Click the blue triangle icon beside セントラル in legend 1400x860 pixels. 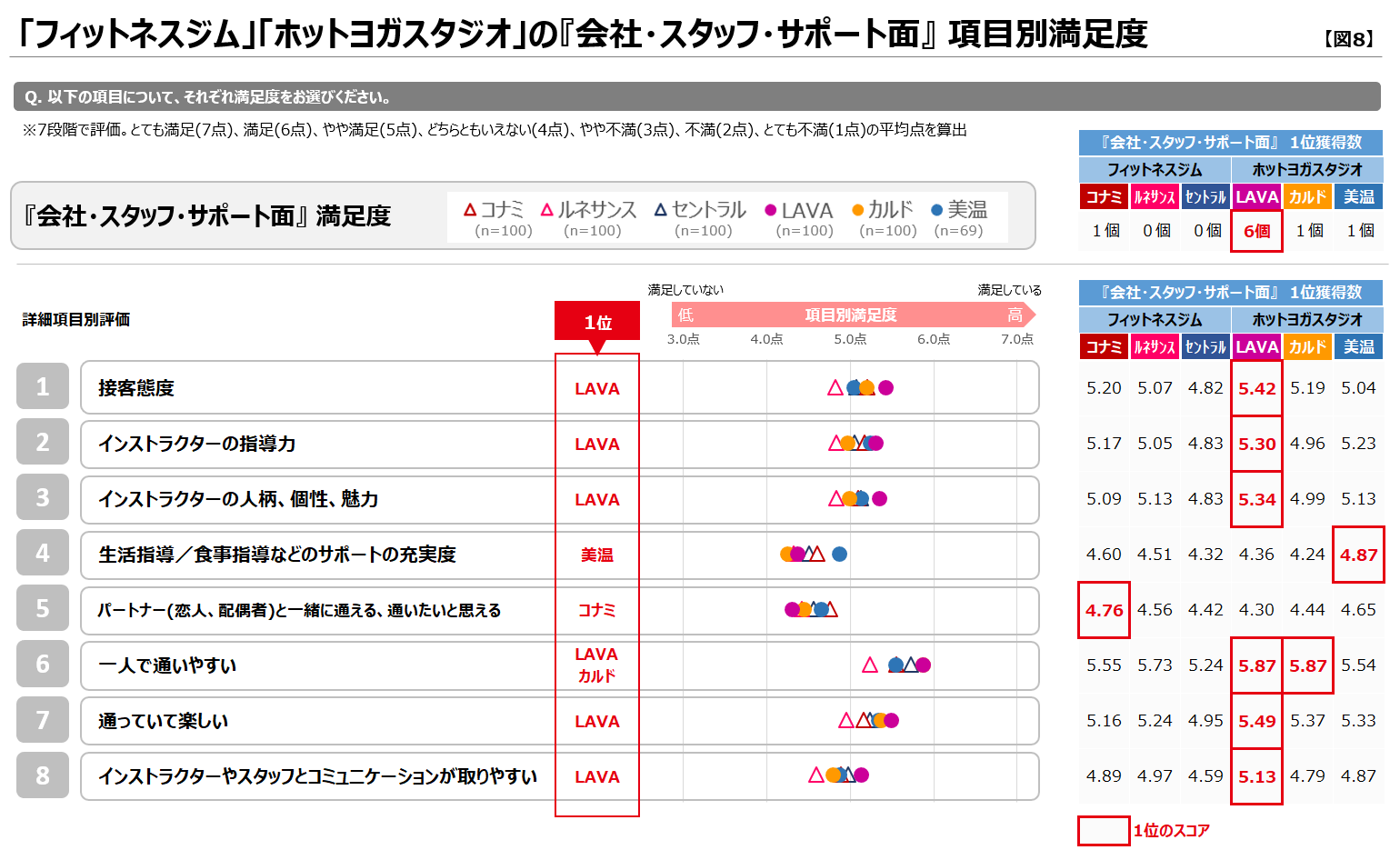(x=661, y=210)
